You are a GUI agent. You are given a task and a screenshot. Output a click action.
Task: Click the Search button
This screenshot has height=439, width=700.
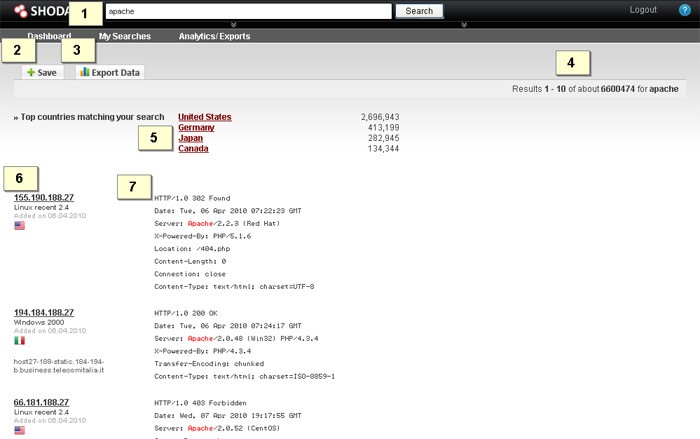click(x=419, y=11)
